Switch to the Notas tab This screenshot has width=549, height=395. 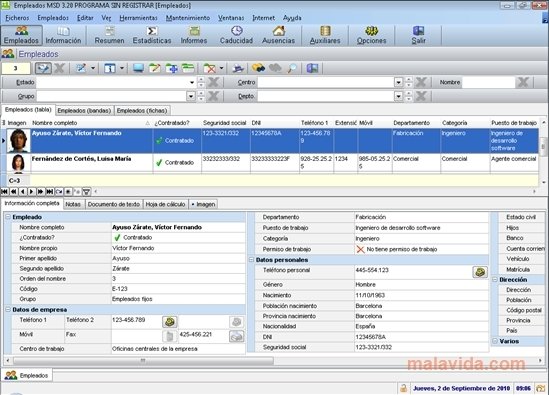(73, 204)
